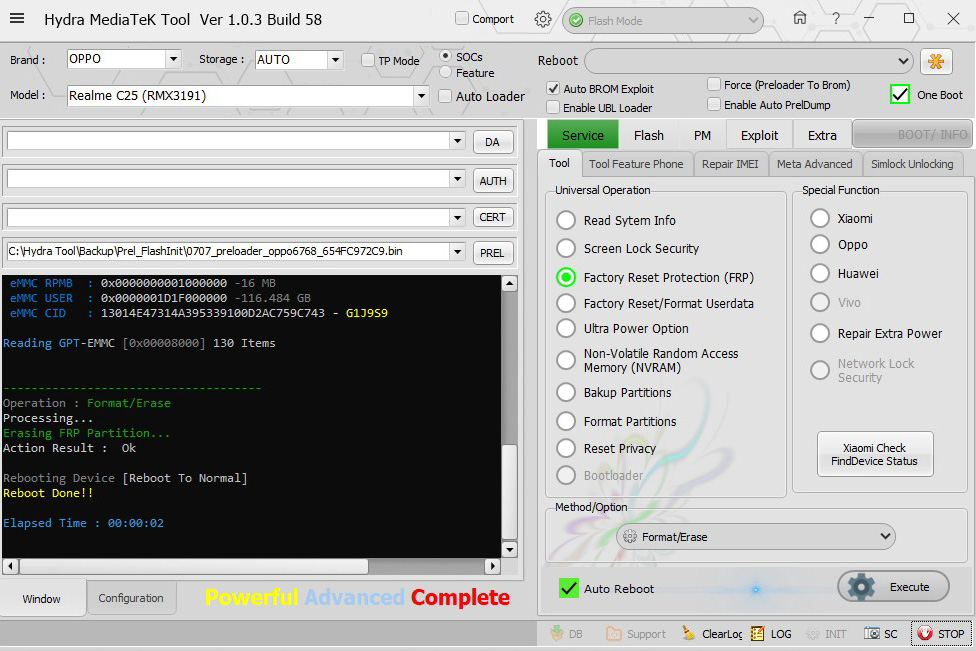Click the orange asterisk reboot button
Viewport: 976px width, 651px height.
click(x=936, y=61)
